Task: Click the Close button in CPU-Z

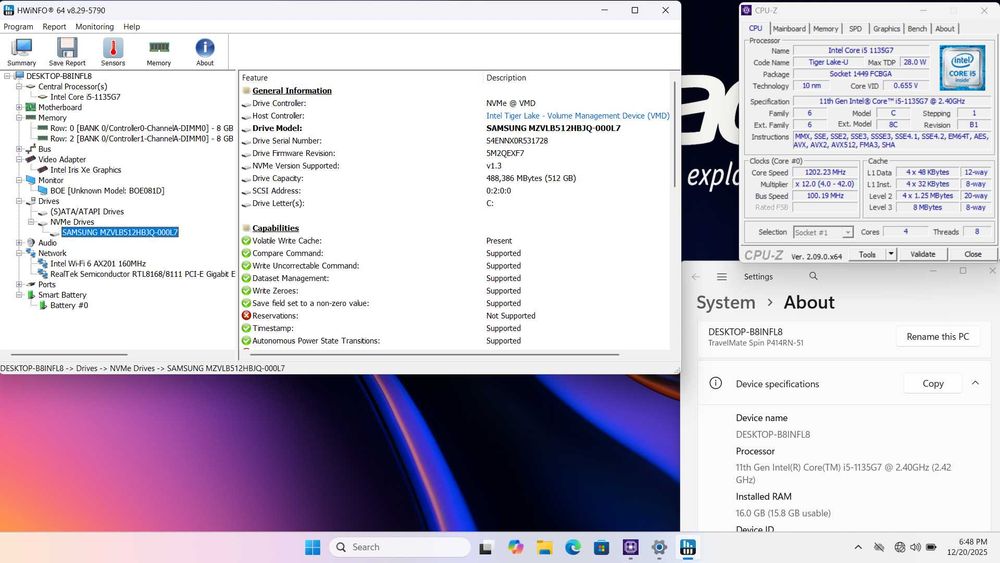Action: coord(973,254)
